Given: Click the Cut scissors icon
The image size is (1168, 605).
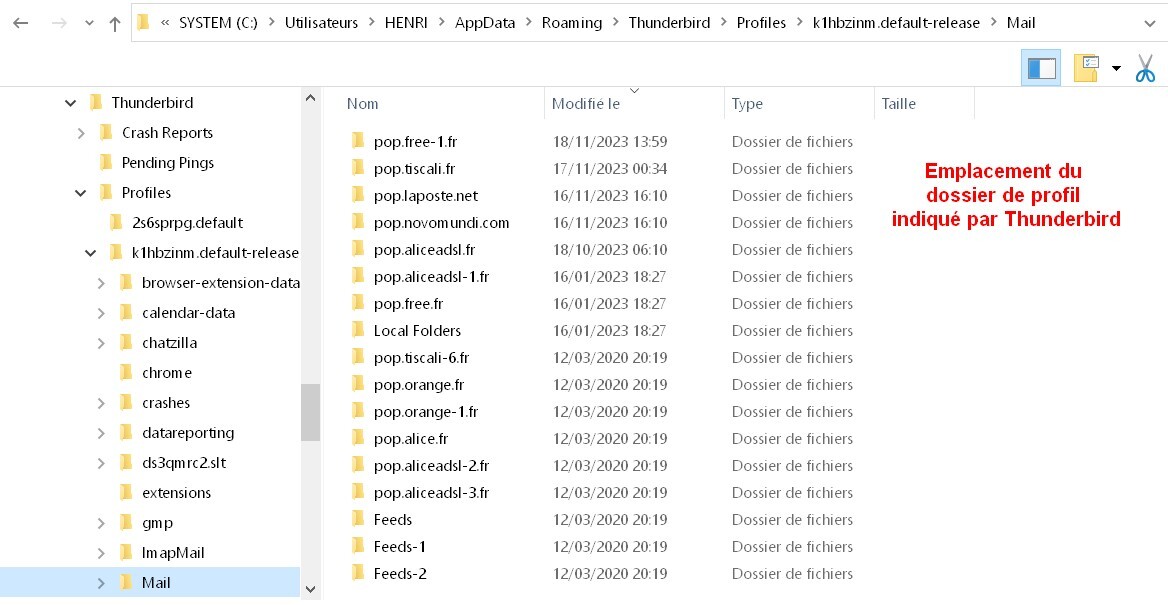Looking at the screenshot, I should point(1145,69).
